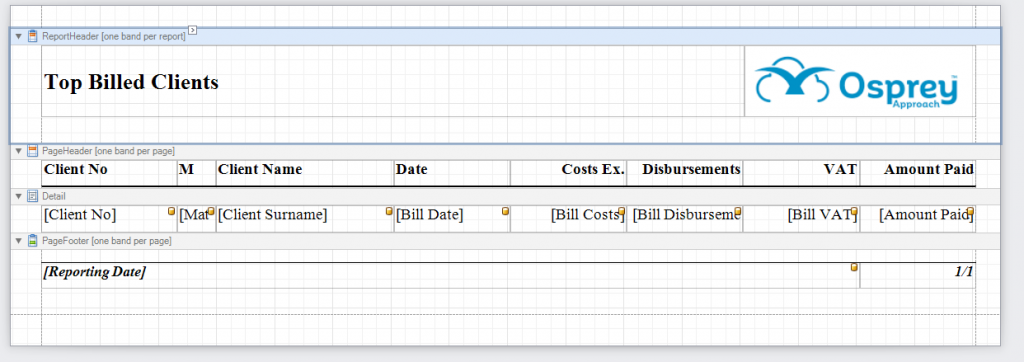
Task: Collapse the PageHeader band arrow
Action: point(19,151)
